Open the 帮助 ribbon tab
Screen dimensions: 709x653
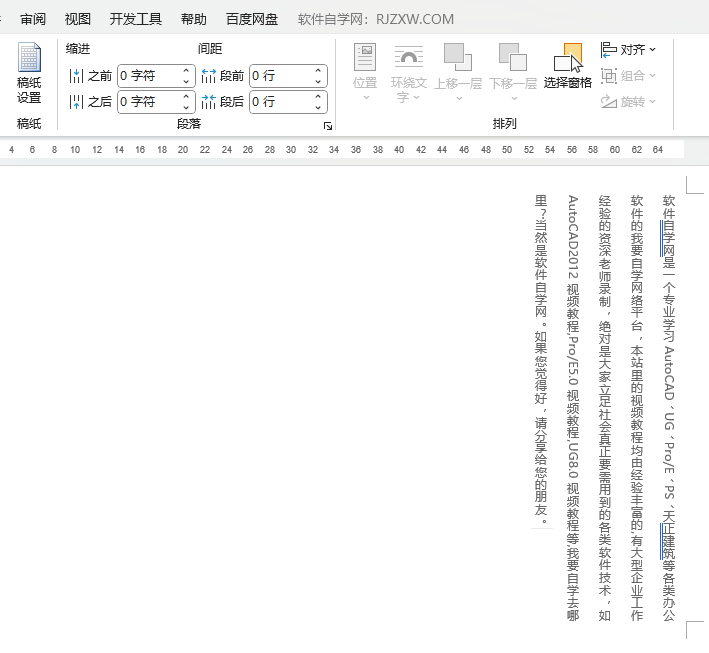194,19
